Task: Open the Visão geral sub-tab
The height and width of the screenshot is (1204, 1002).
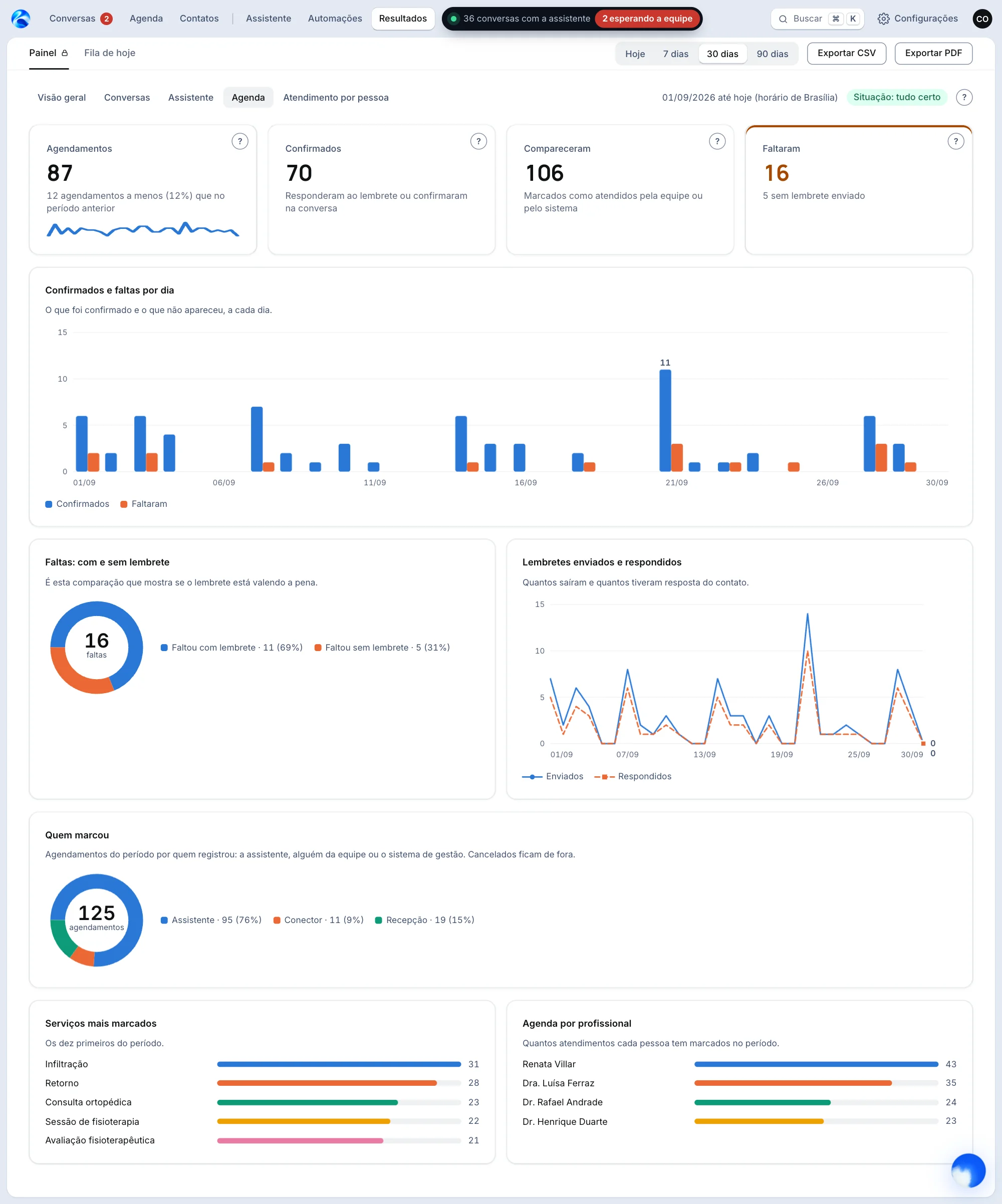Action: (62, 98)
